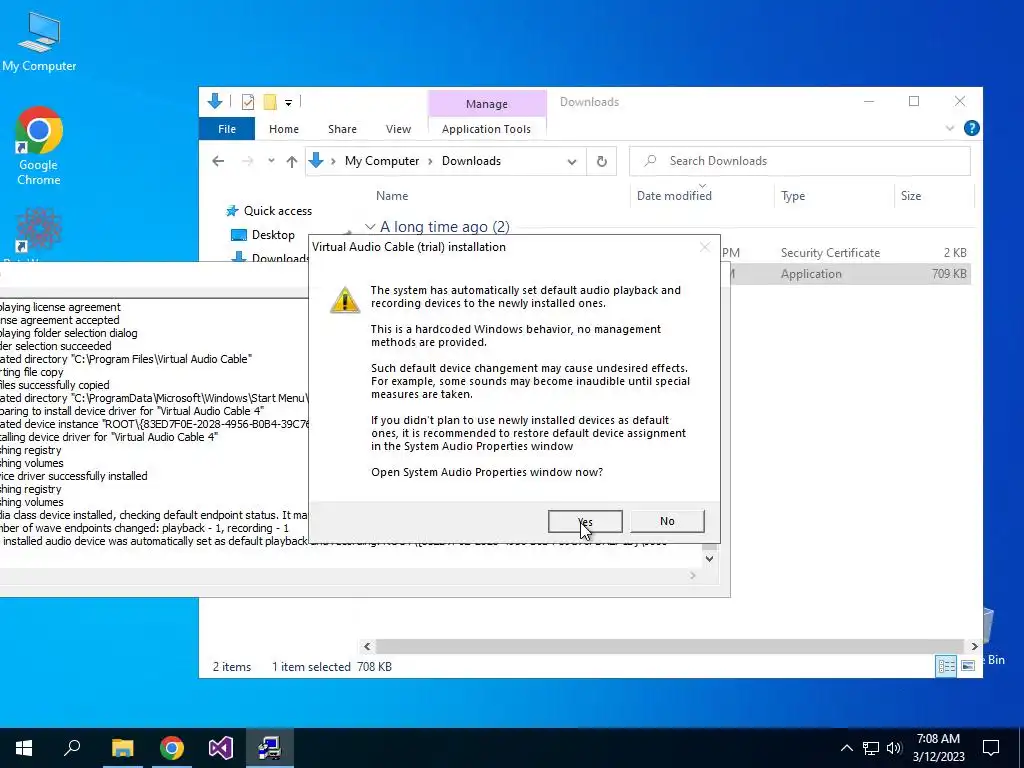1024x768 pixels.
Task: Expand the address bar history dropdown
Action: 571,161
